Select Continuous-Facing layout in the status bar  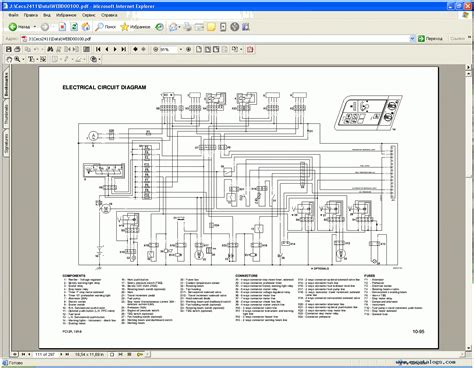129,354
